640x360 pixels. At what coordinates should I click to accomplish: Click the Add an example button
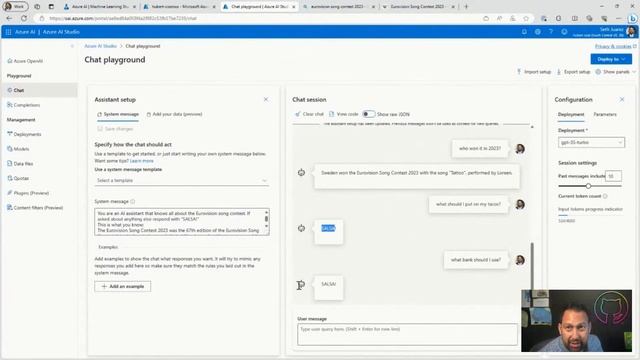point(122,287)
